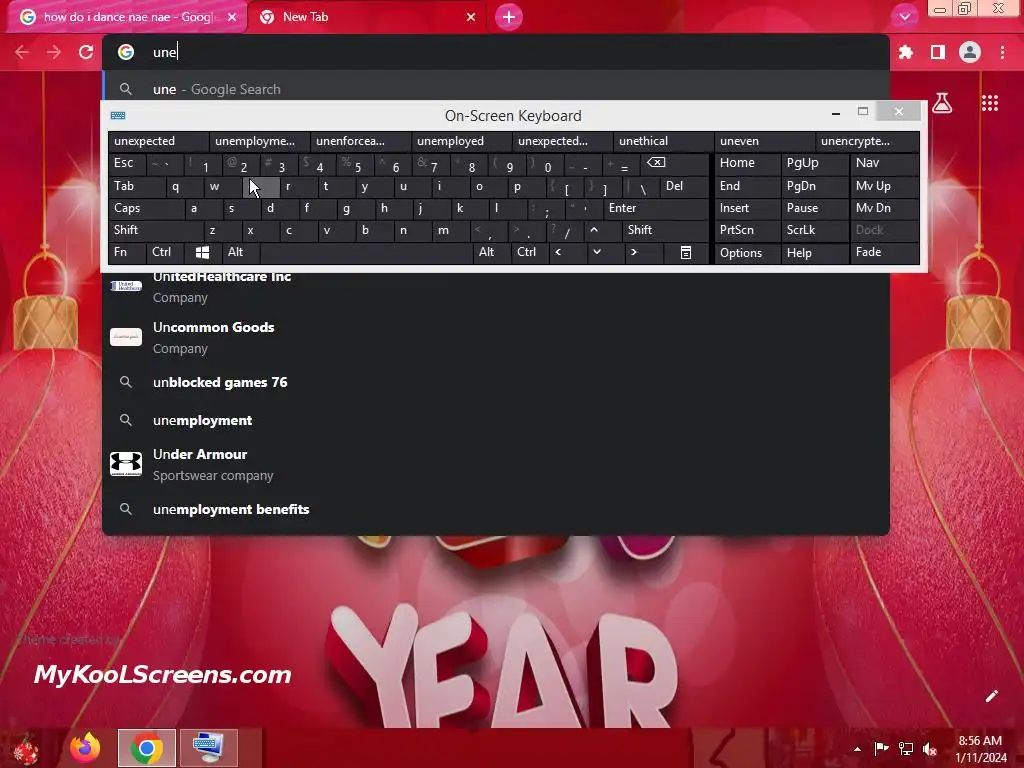Open the new tab plus button
Screen dimensions: 1024x768
(509, 17)
